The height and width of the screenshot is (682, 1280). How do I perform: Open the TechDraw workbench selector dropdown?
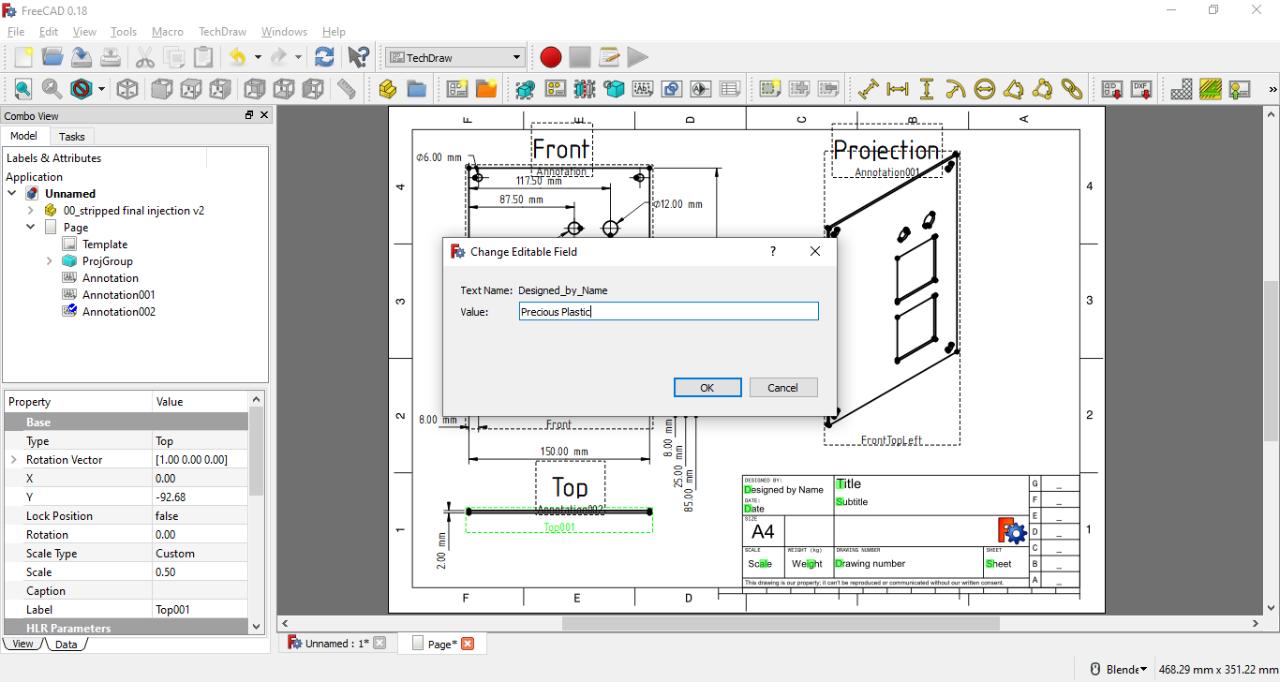click(x=456, y=58)
